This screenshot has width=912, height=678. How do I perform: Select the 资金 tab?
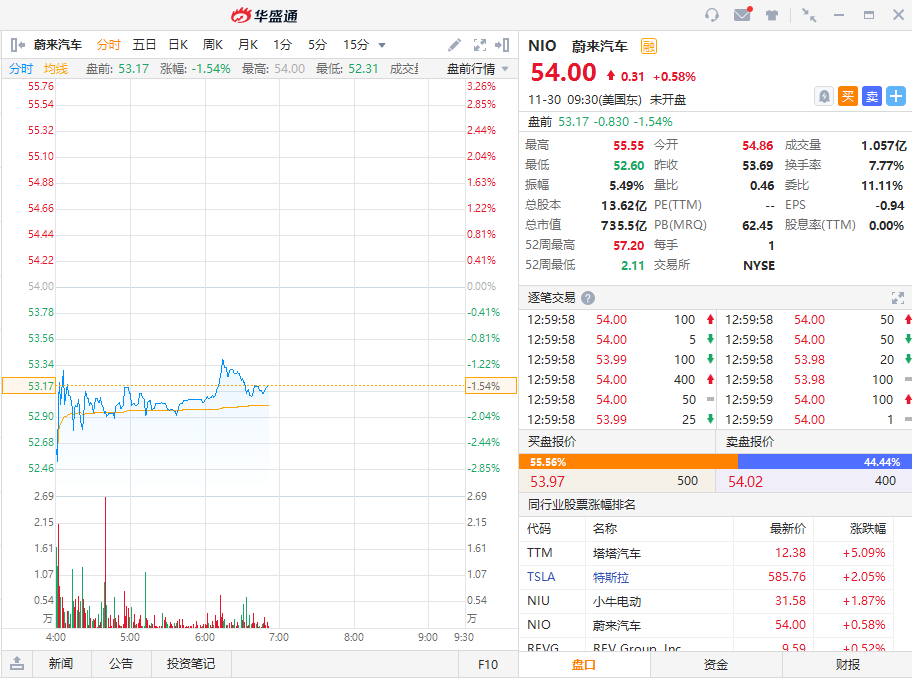point(715,665)
